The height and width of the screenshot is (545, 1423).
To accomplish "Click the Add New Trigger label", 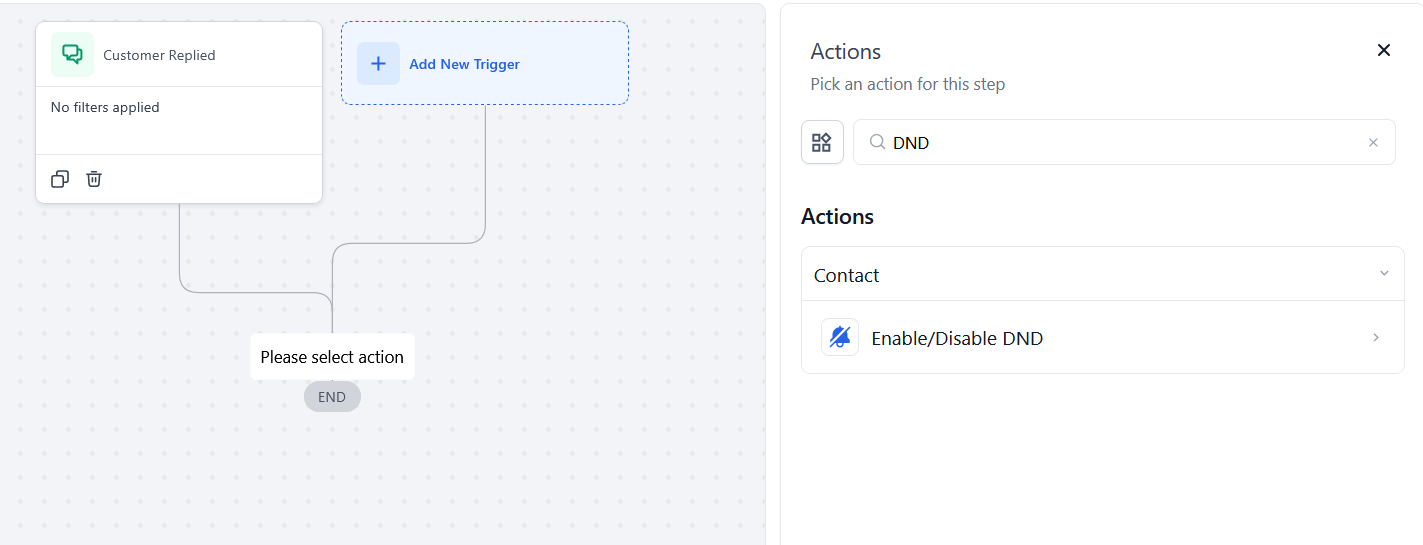I will (x=464, y=64).
